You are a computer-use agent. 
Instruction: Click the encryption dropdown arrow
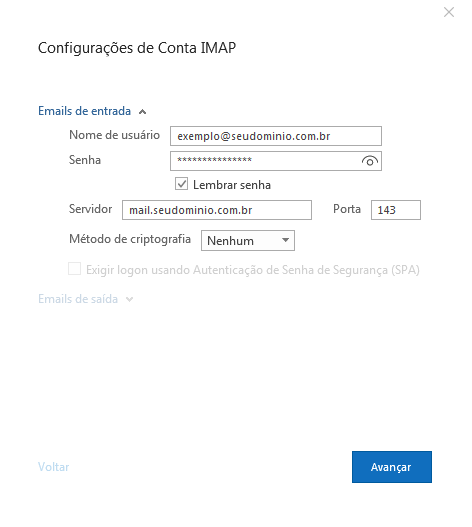[x=285, y=240]
